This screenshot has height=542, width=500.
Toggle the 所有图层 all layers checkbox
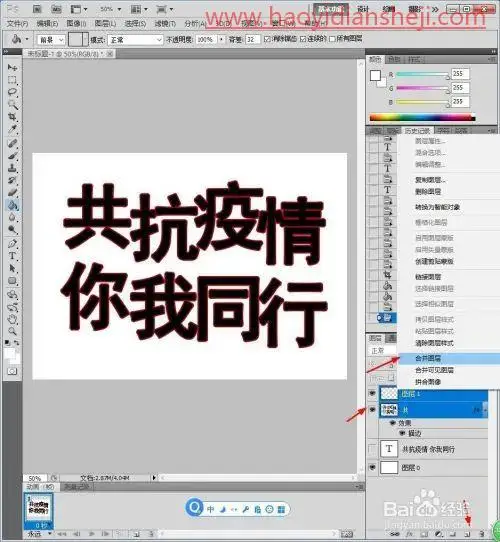(333, 39)
